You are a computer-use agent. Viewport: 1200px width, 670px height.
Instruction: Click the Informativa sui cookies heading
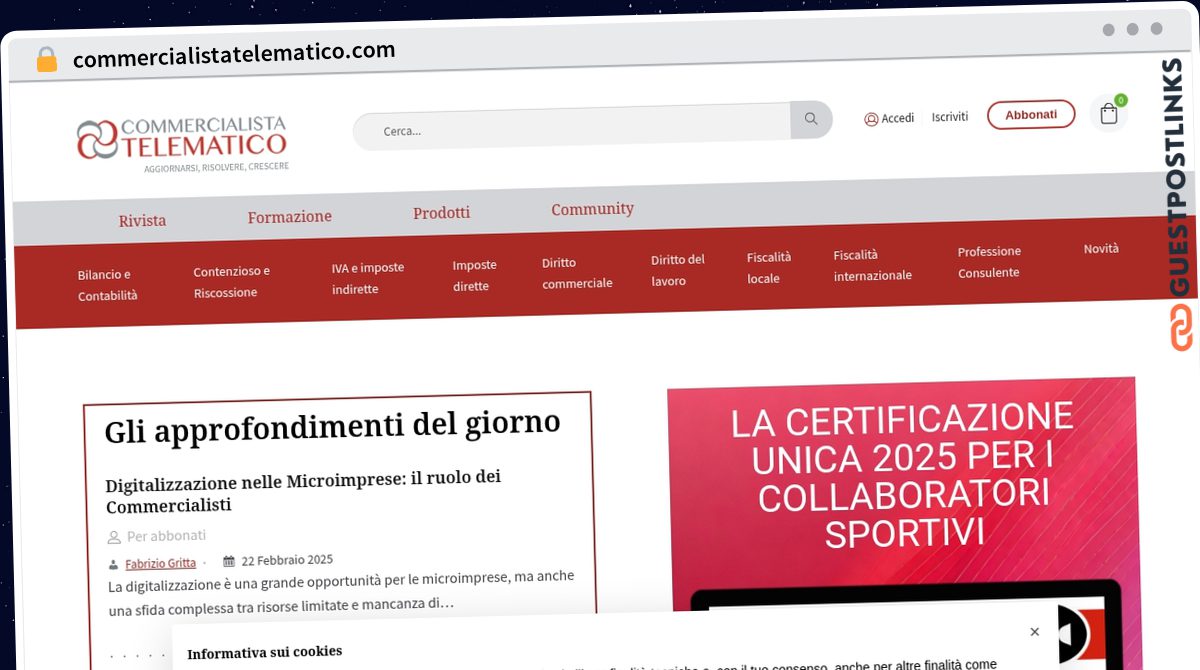pyautogui.click(x=265, y=652)
